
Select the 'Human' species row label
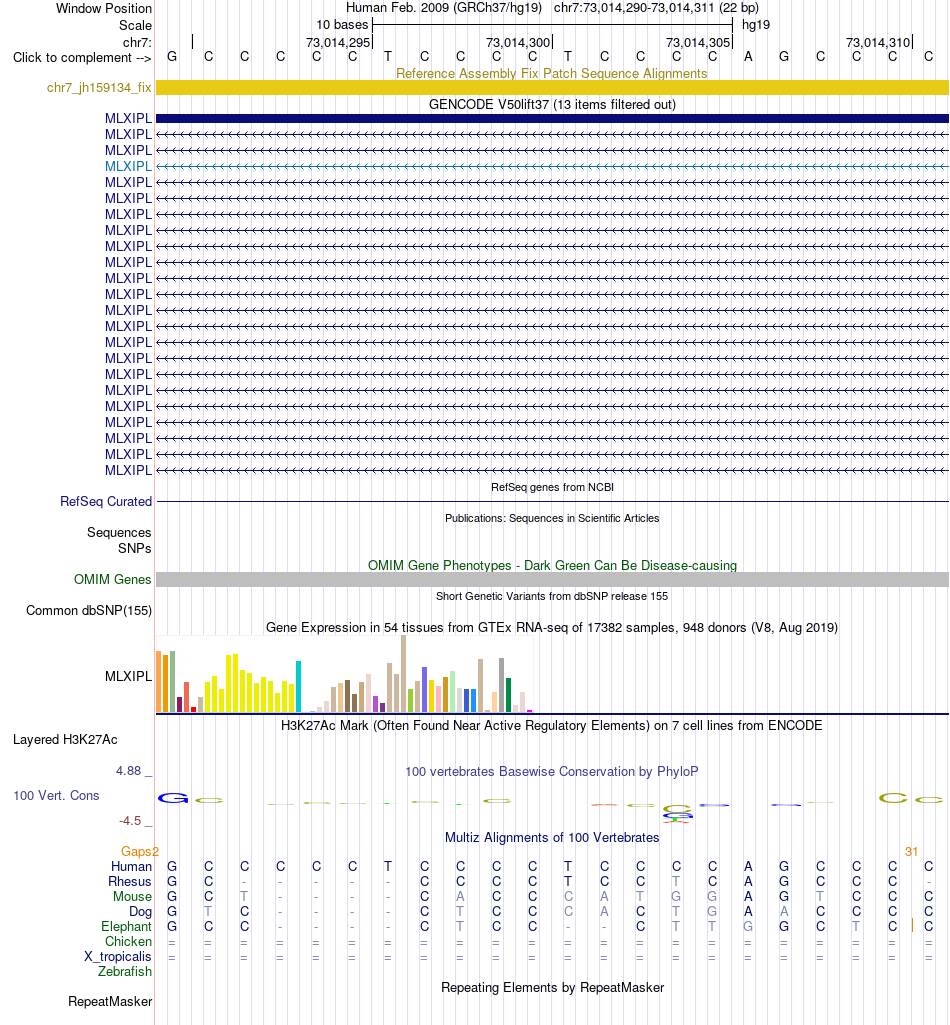pos(131,866)
